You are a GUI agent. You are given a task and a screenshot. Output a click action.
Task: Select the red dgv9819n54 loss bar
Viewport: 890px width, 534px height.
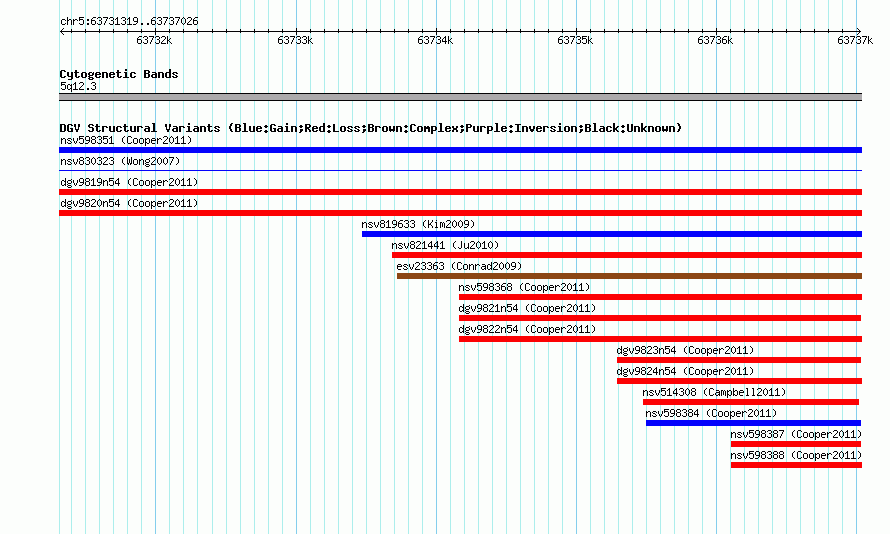tap(460, 192)
